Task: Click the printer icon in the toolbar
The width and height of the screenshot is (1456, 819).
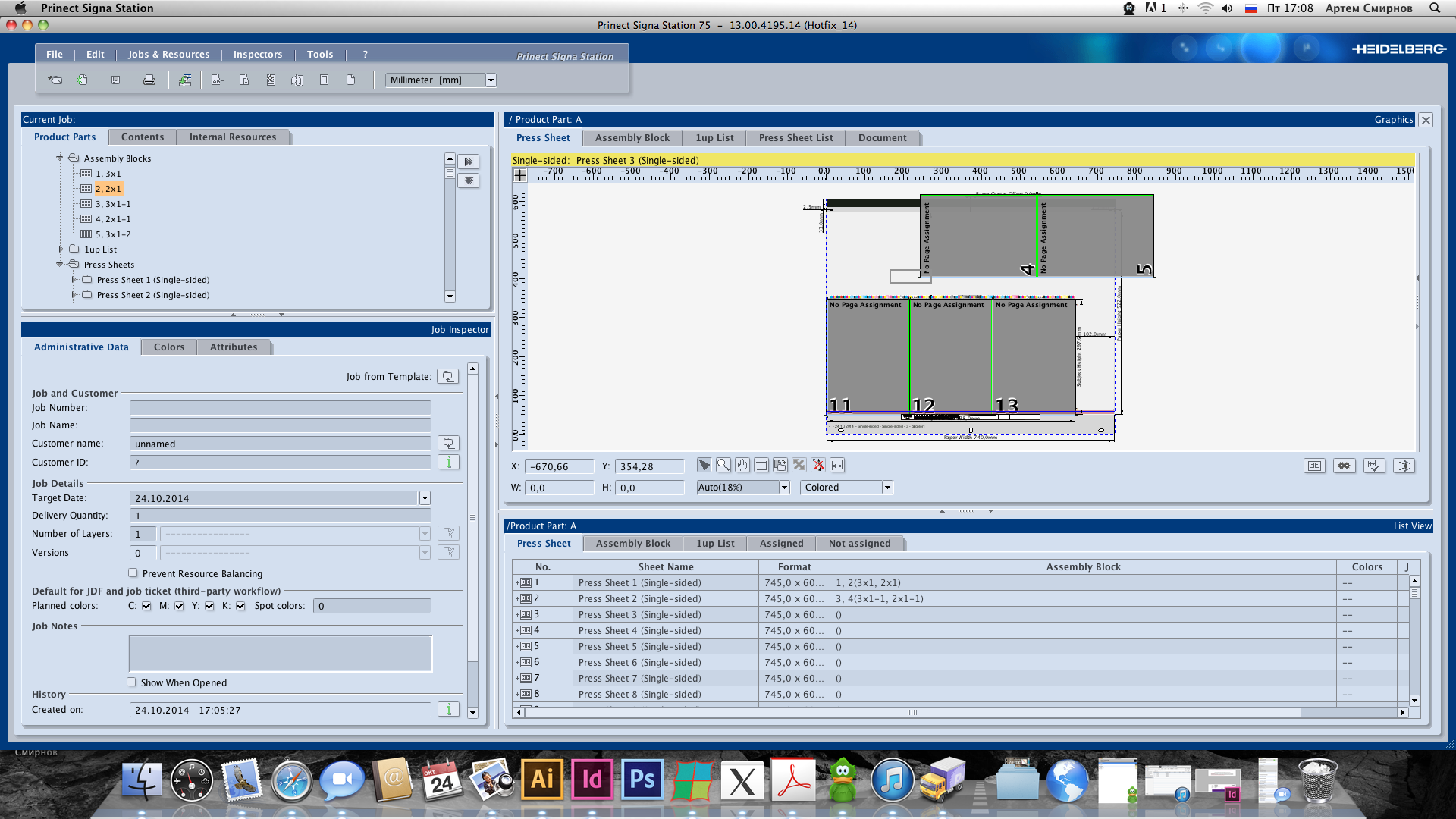Action: pyautogui.click(x=149, y=80)
